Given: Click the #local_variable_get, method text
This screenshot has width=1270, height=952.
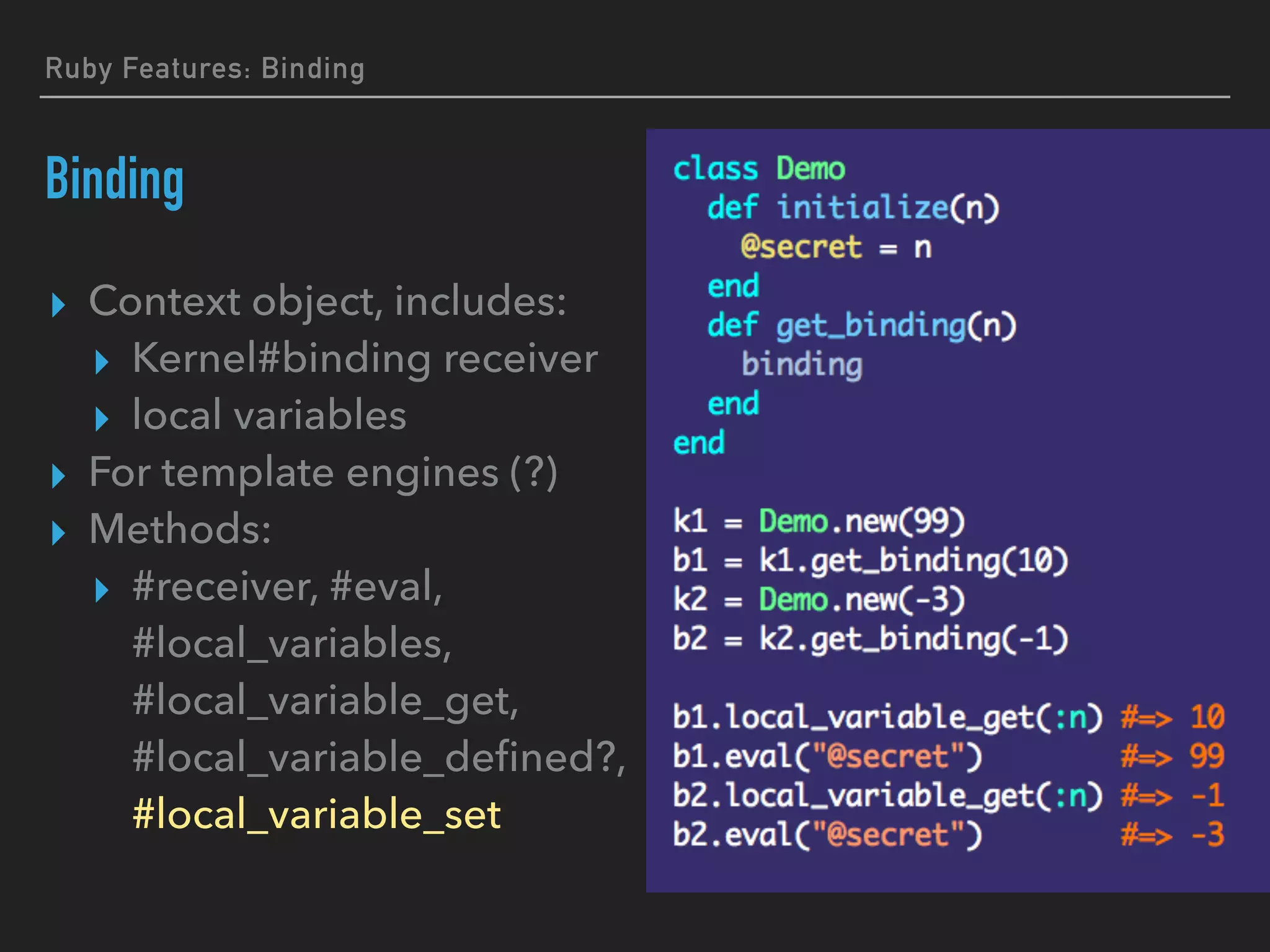Looking at the screenshot, I should point(325,700).
